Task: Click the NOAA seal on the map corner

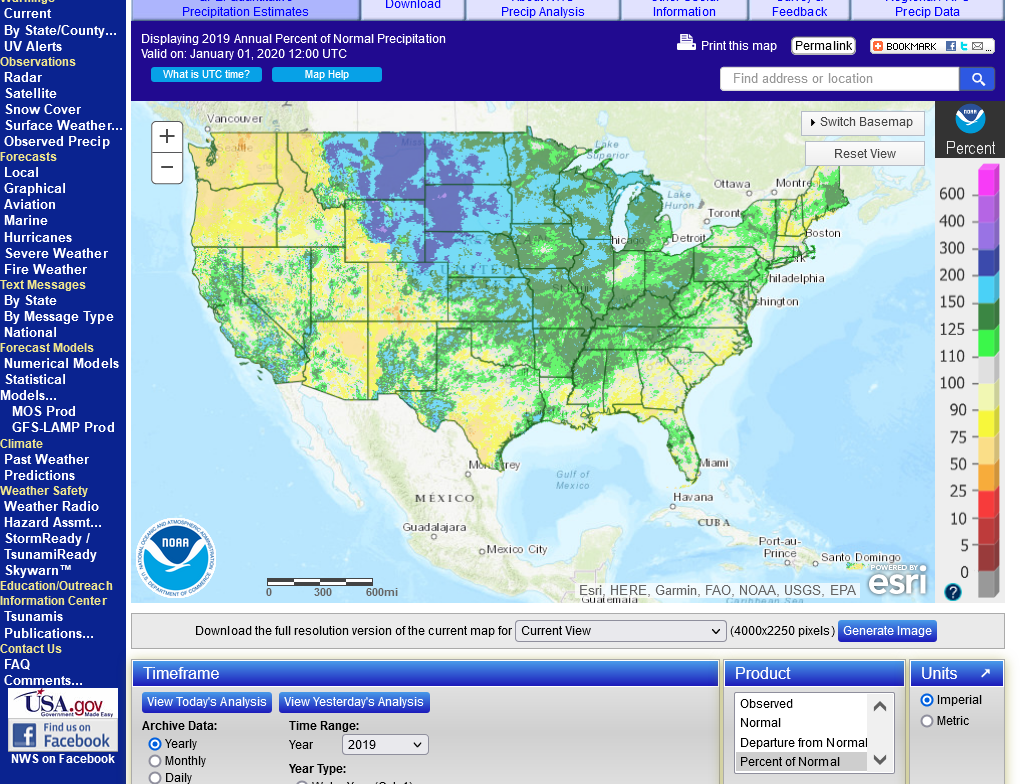Action: tap(176, 558)
